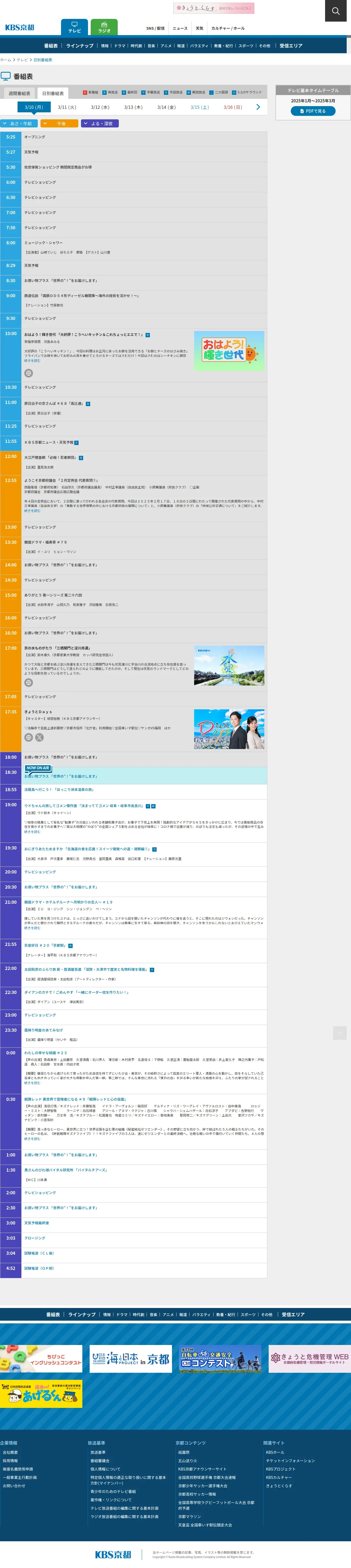351x1568 pixels.
Task: Click the NOW ON AIR お買い物プラス row
Action: pyautogui.click(x=134, y=775)
